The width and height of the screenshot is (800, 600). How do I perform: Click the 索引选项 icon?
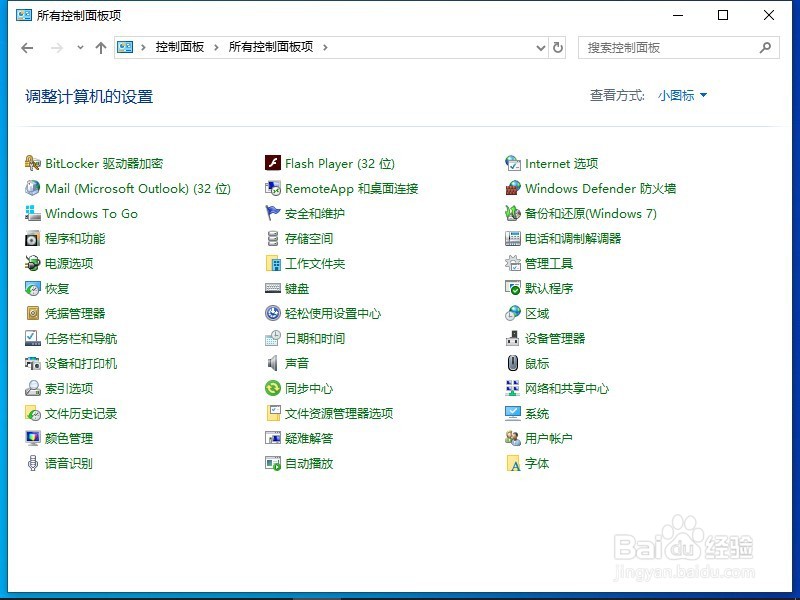[33, 388]
